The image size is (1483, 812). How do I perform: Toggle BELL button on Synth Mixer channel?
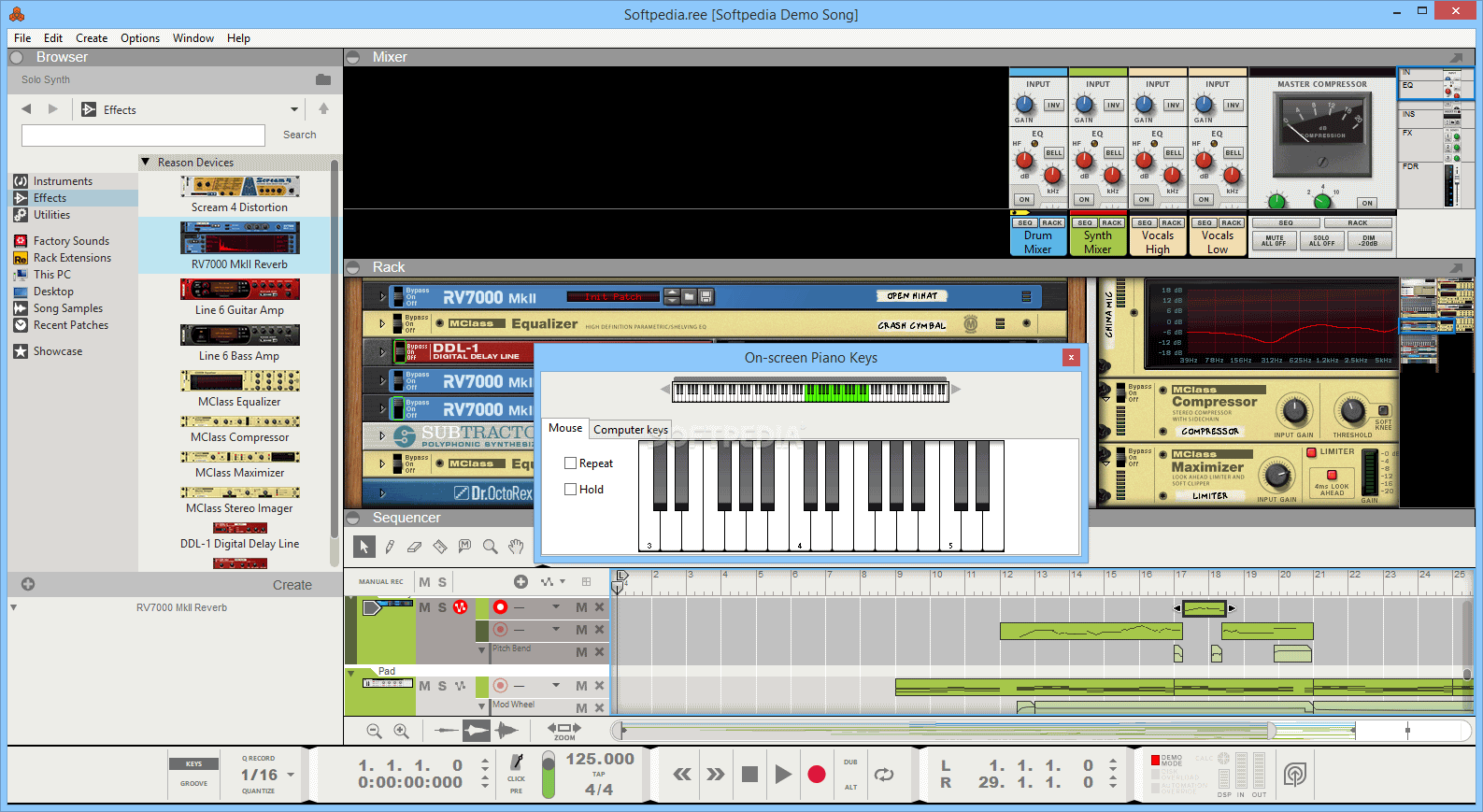(1114, 152)
